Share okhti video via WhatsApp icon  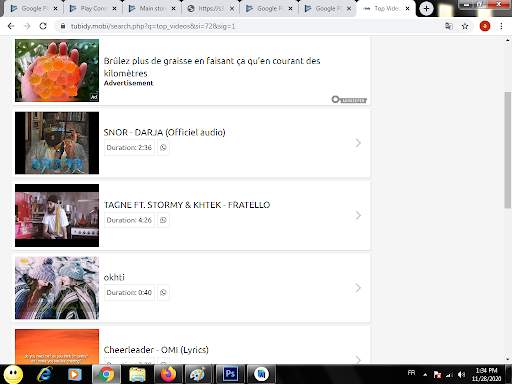pyautogui.click(x=163, y=292)
